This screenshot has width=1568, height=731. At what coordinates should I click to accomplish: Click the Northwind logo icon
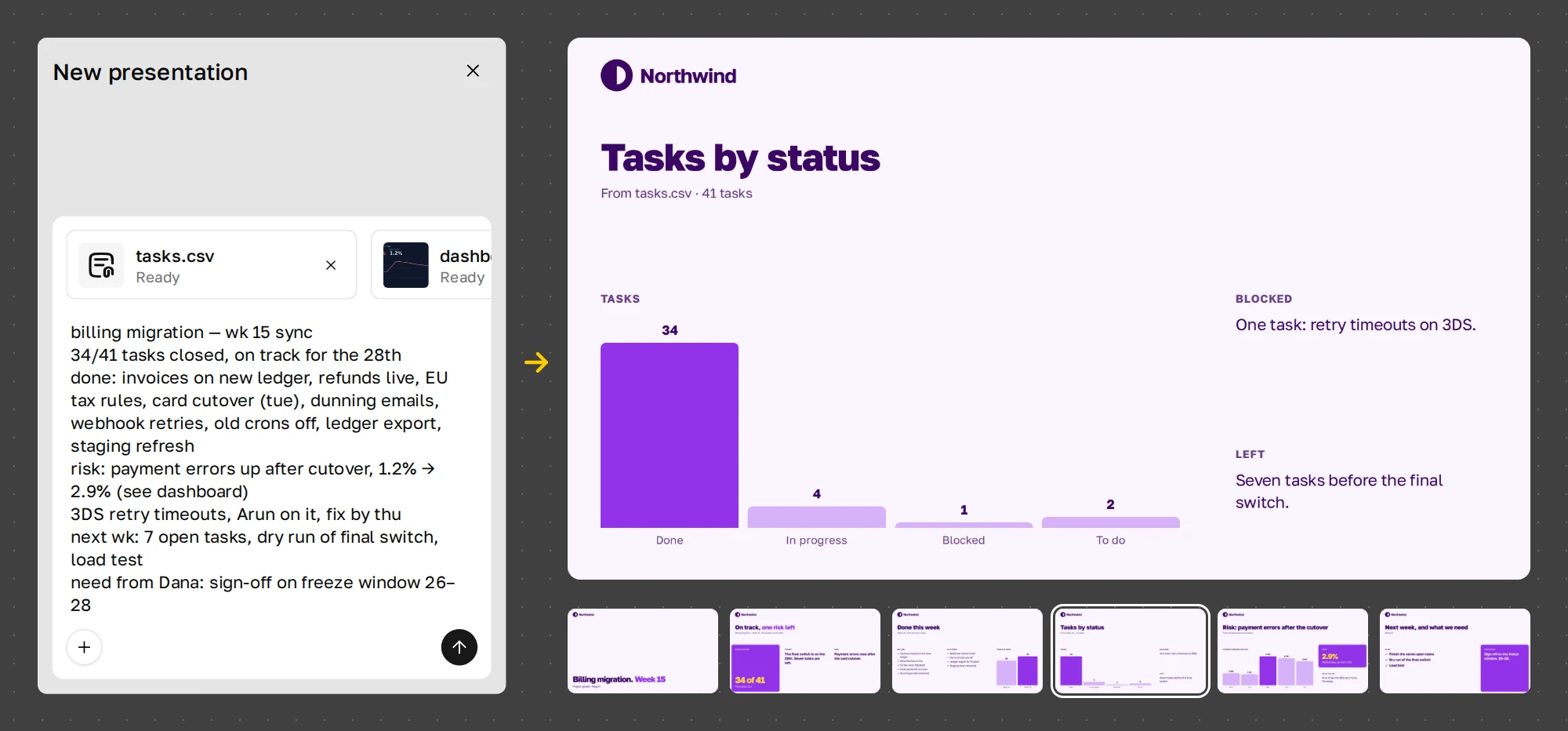(616, 75)
